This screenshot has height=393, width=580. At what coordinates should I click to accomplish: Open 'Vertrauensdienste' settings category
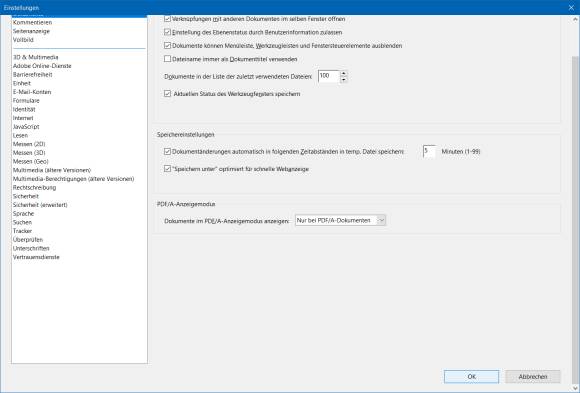(x=36, y=257)
